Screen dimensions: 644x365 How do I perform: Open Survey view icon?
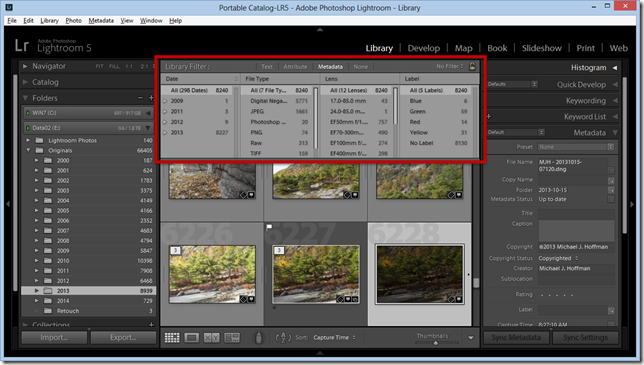(x=232, y=337)
